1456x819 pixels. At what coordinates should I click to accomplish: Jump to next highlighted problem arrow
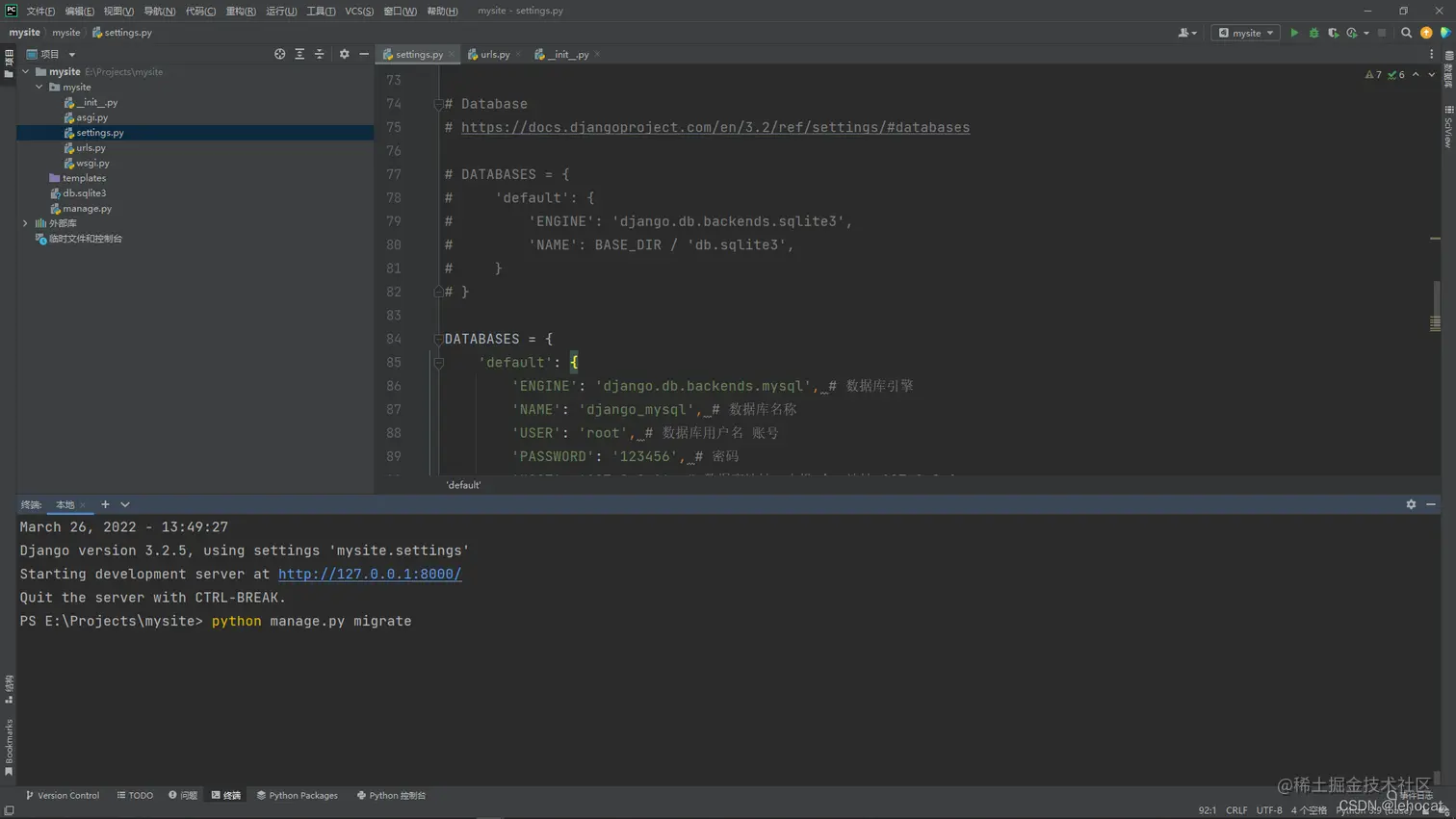[1431, 74]
